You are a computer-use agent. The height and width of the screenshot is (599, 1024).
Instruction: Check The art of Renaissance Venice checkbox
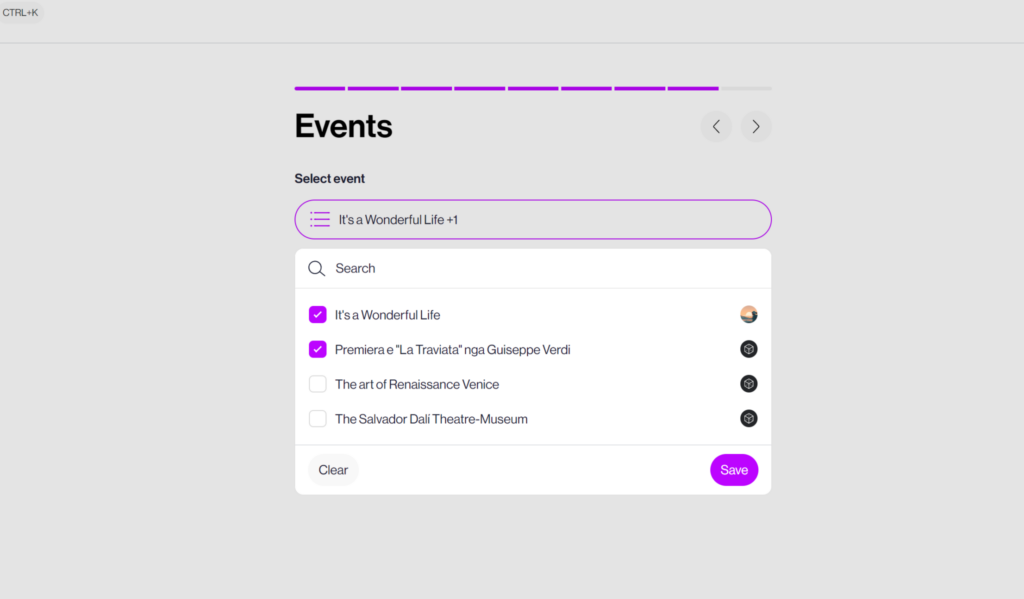tap(318, 384)
